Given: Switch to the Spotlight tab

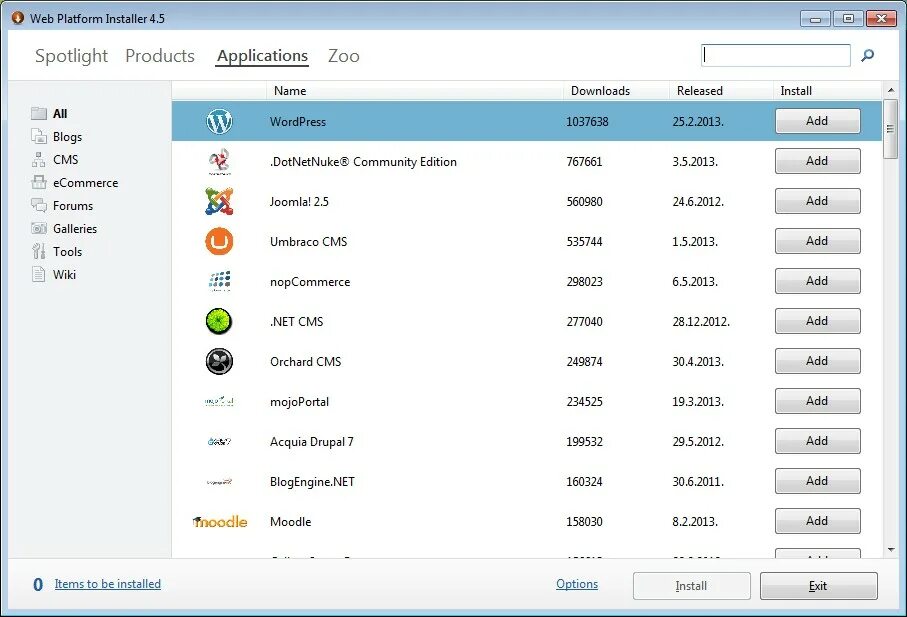Looking at the screenshot, I should click(71, 56).
